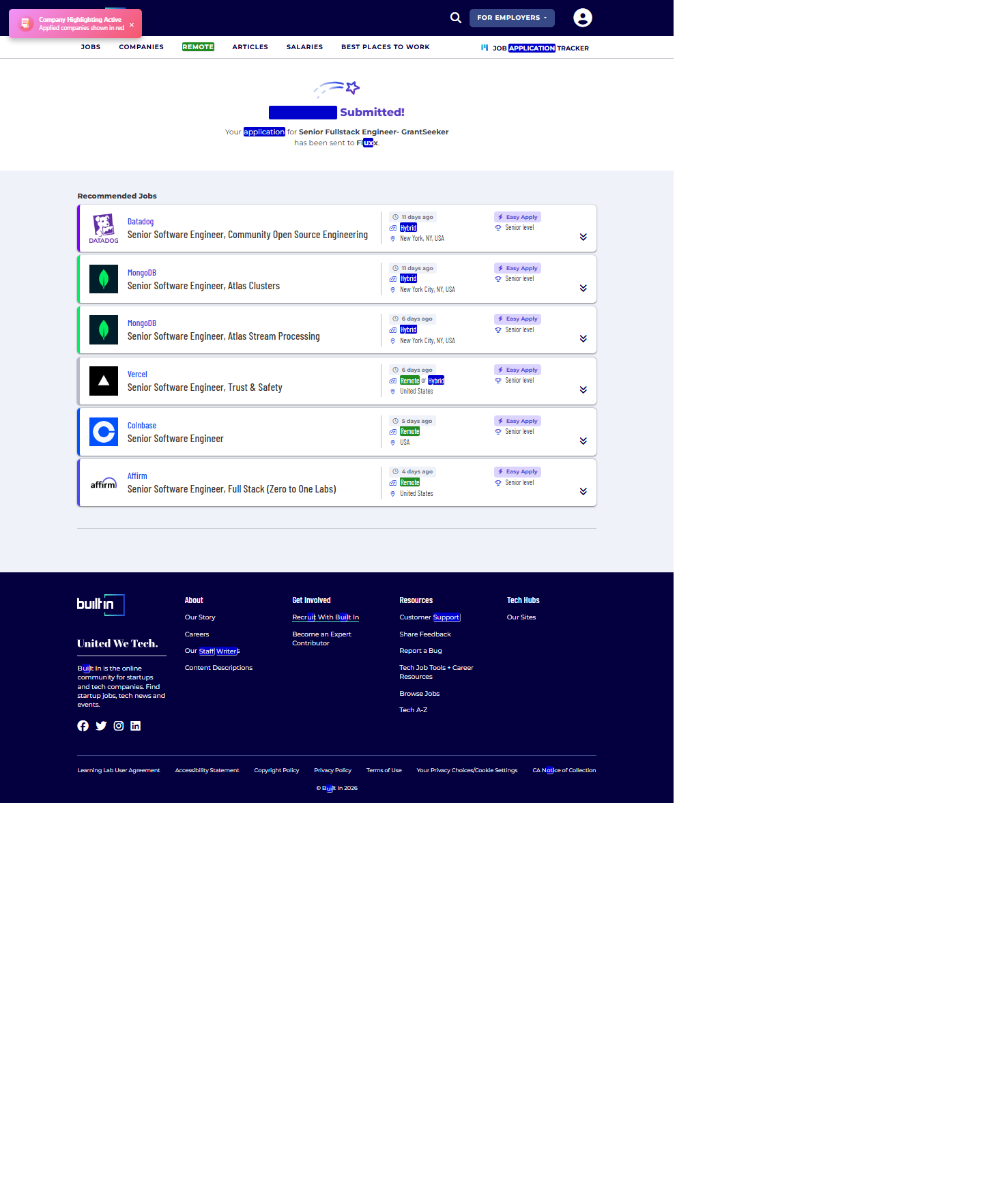The width and height of the screenshot is (995, 1204).
Task: Open the Instagram footer icon
Action: pos(119,726)
